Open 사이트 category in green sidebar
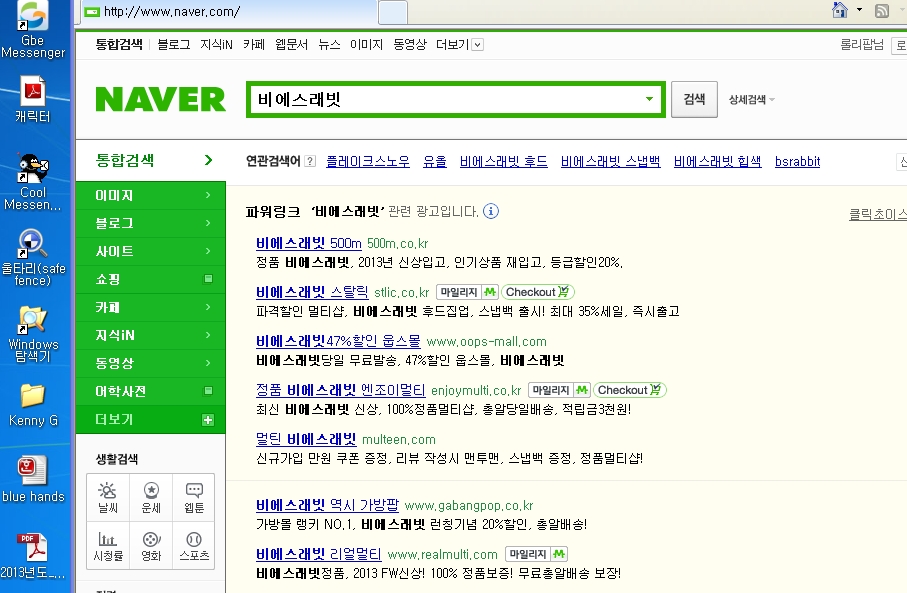The height and width of the screenshot is (593, 907). [x=150, y=251]
